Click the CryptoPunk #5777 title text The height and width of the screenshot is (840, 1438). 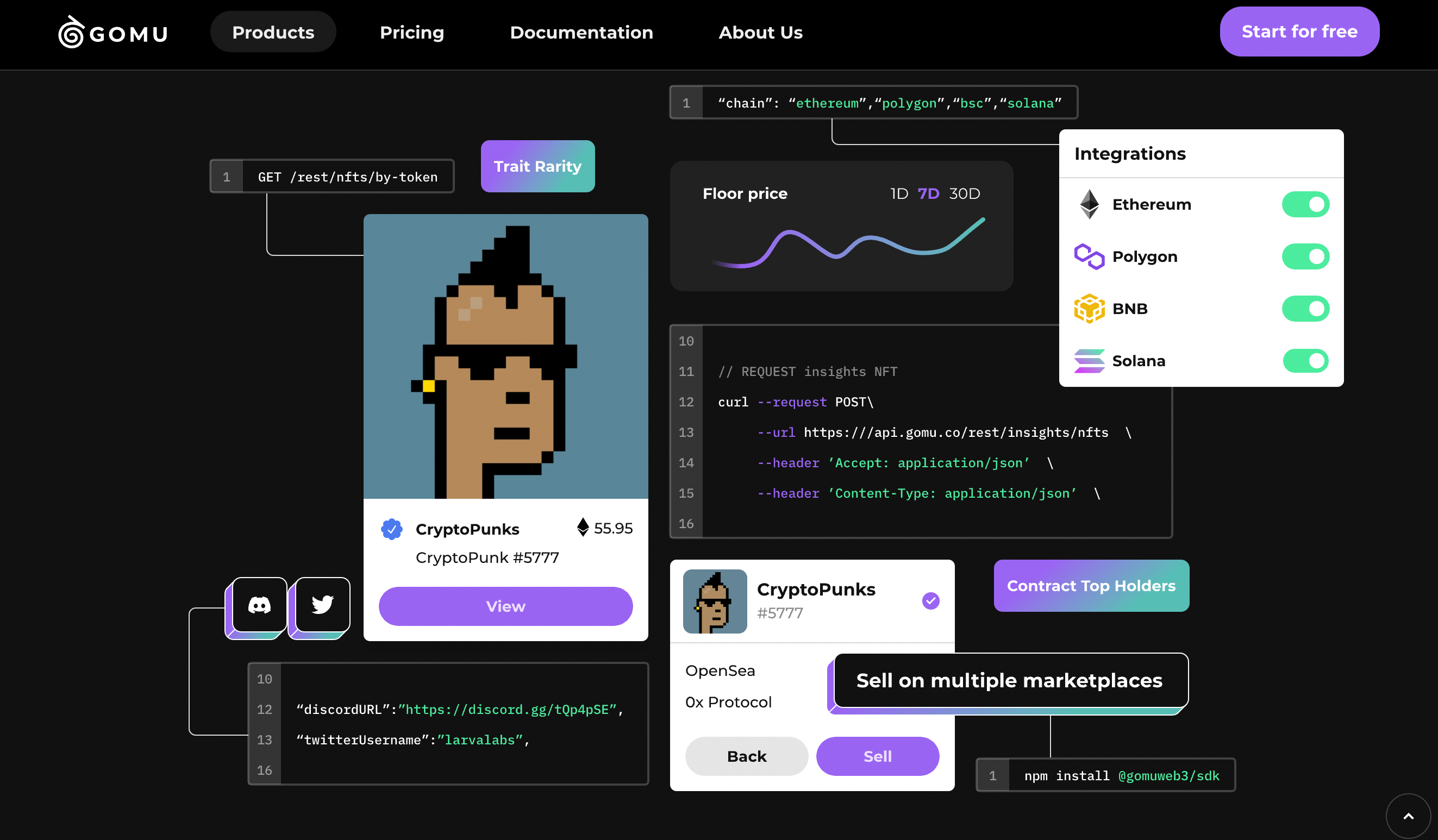click(x=487, y=557)
